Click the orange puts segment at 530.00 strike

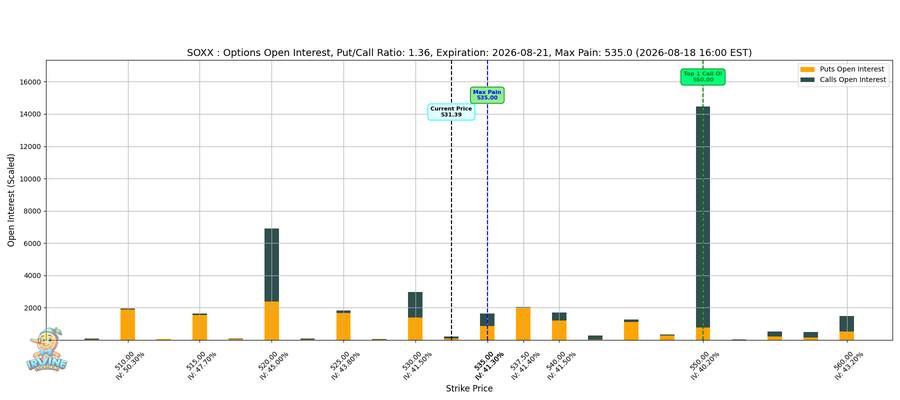415,328
